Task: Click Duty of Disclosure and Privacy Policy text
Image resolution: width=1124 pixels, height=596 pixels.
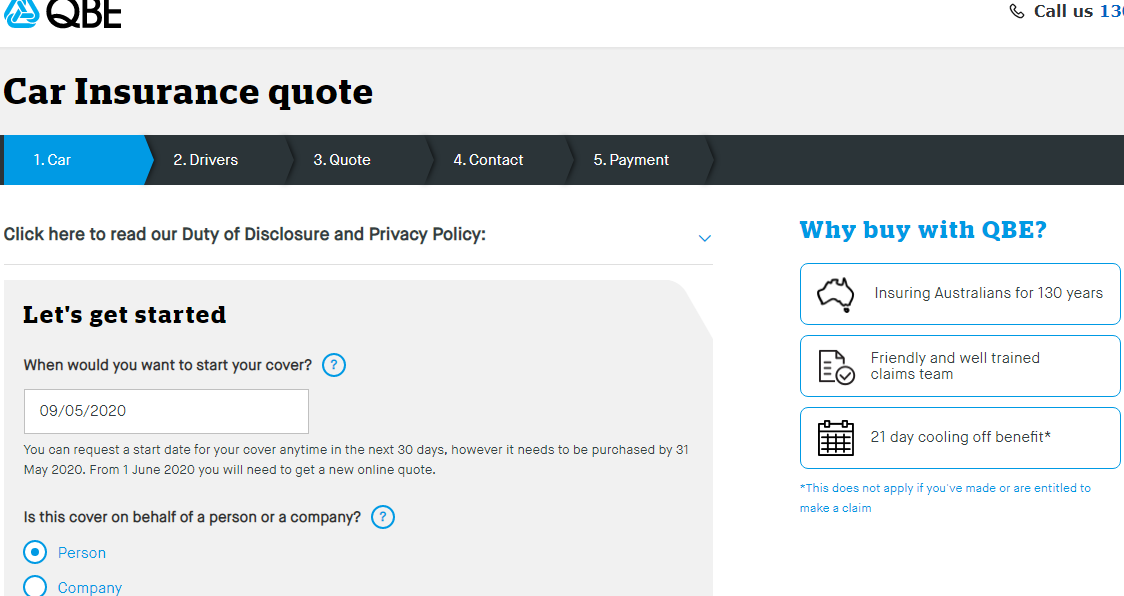Action: 244,235
